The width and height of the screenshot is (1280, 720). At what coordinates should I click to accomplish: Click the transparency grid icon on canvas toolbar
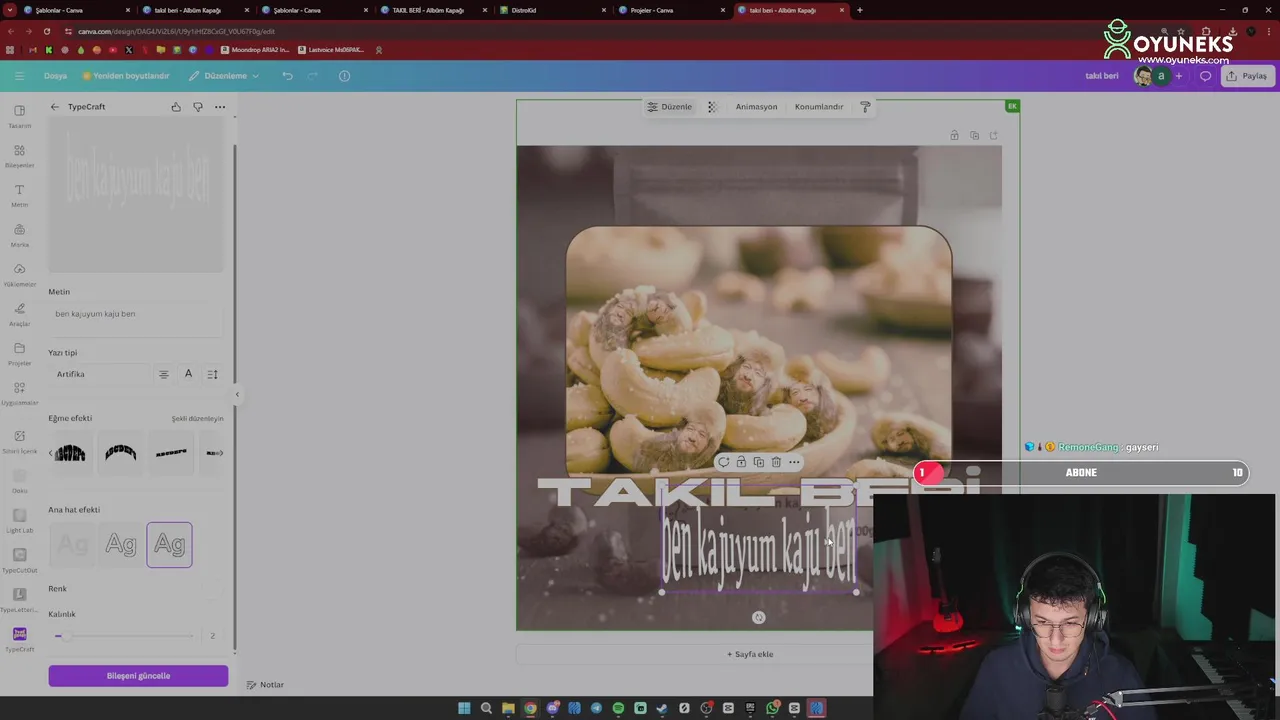point(712,107)
